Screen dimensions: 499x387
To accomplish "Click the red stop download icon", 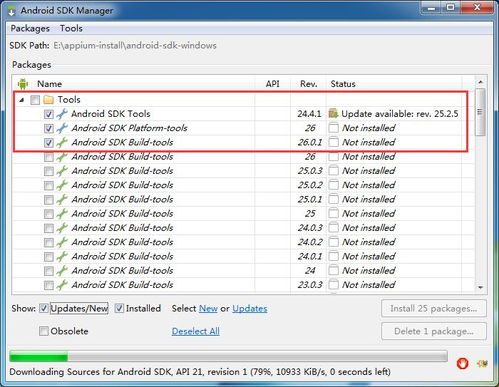I will (x=462, y=363).
